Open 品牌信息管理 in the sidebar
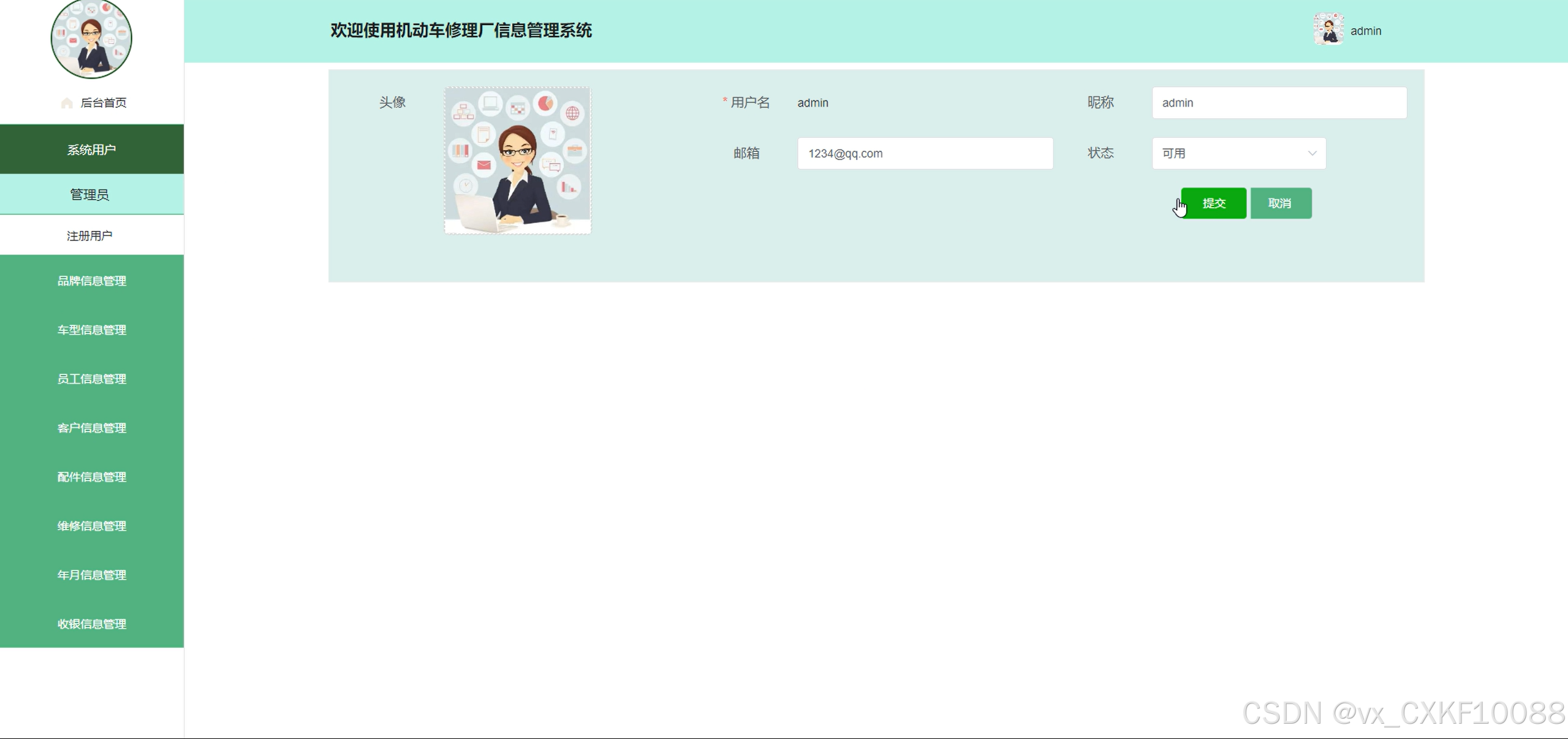Viewport: 1568px width, 739px height. (x=92, y=281)
